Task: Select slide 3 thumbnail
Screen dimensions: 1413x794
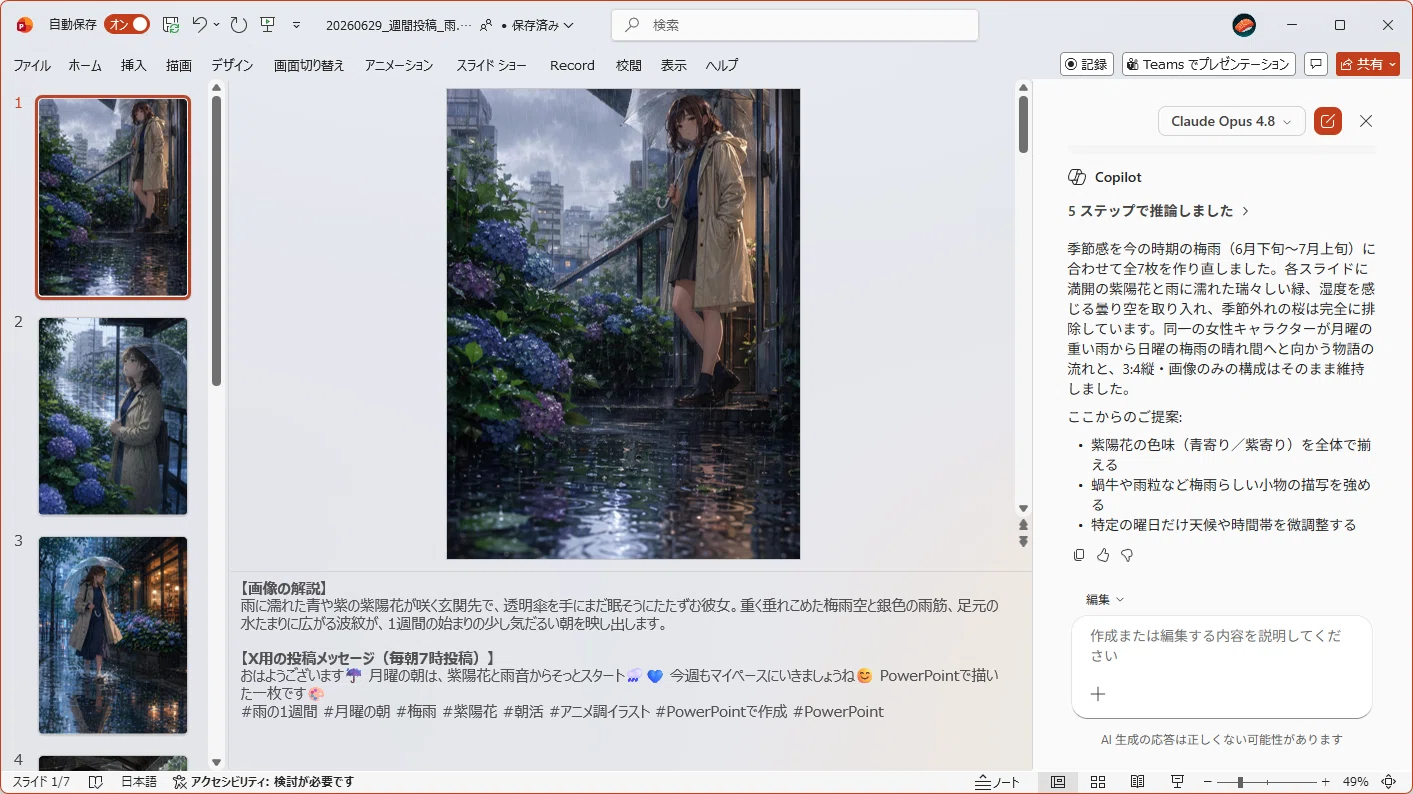Action: coord(113,635)
